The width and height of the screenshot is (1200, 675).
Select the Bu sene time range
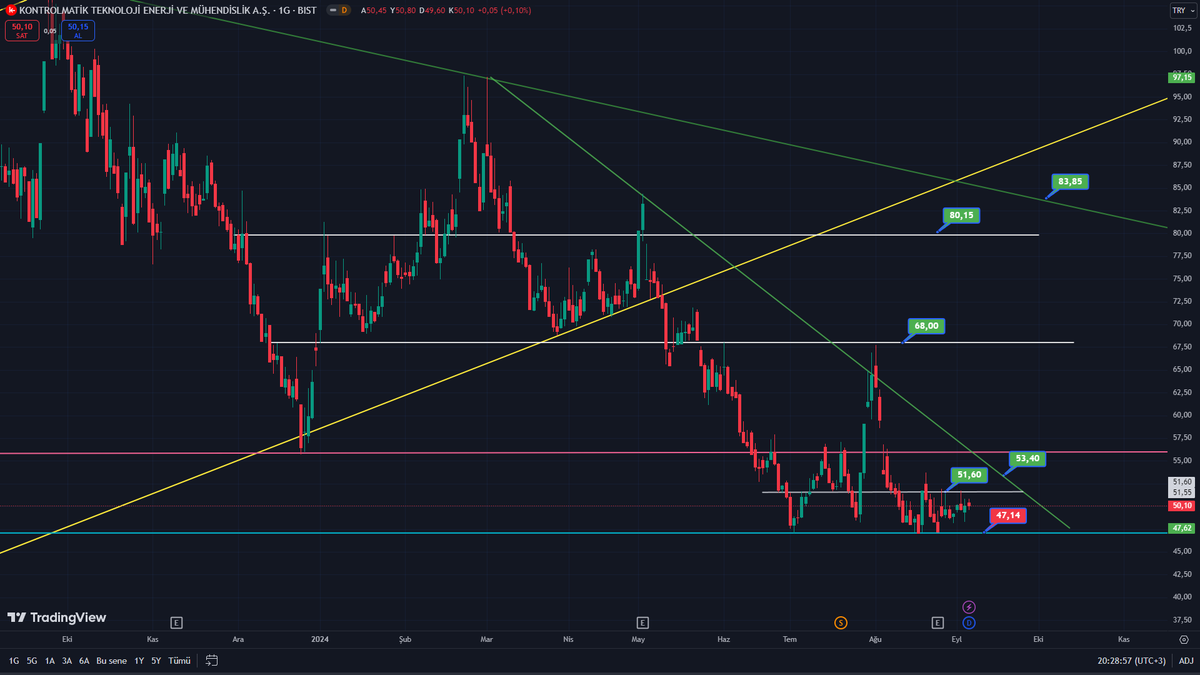(111, 661)
